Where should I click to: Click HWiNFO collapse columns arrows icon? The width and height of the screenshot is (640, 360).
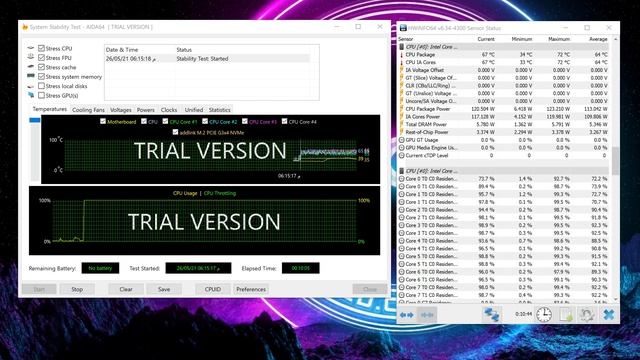click(427, 315)
